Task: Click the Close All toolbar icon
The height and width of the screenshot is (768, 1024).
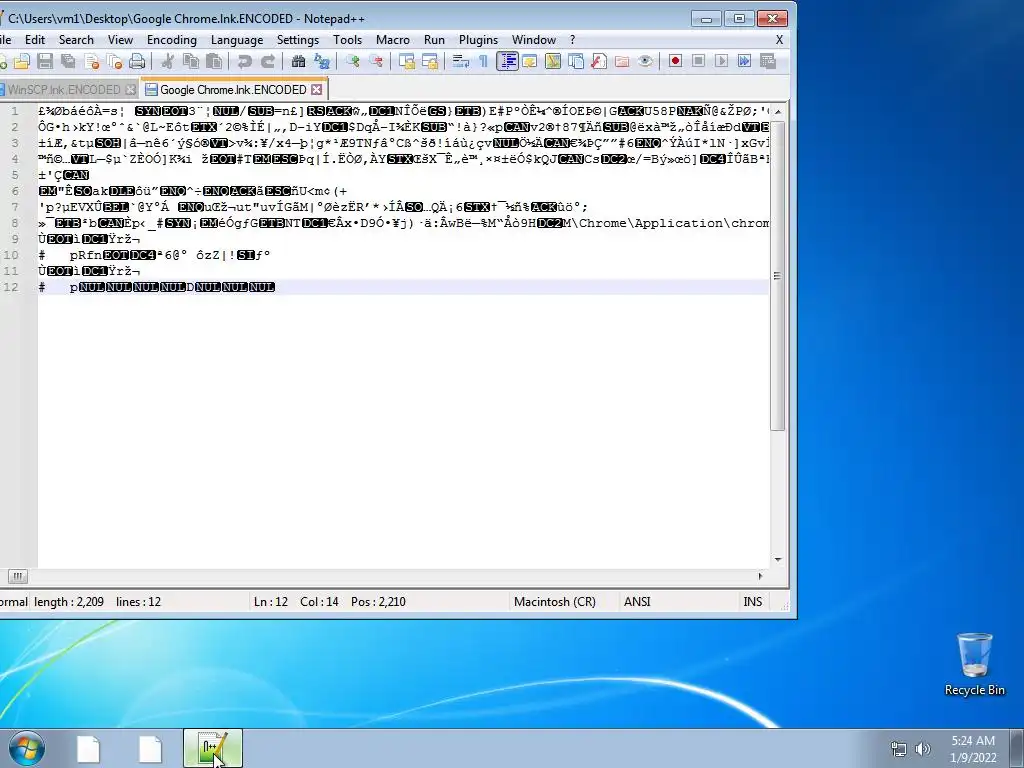Action: pyautogui.click(x=114, y=61)
